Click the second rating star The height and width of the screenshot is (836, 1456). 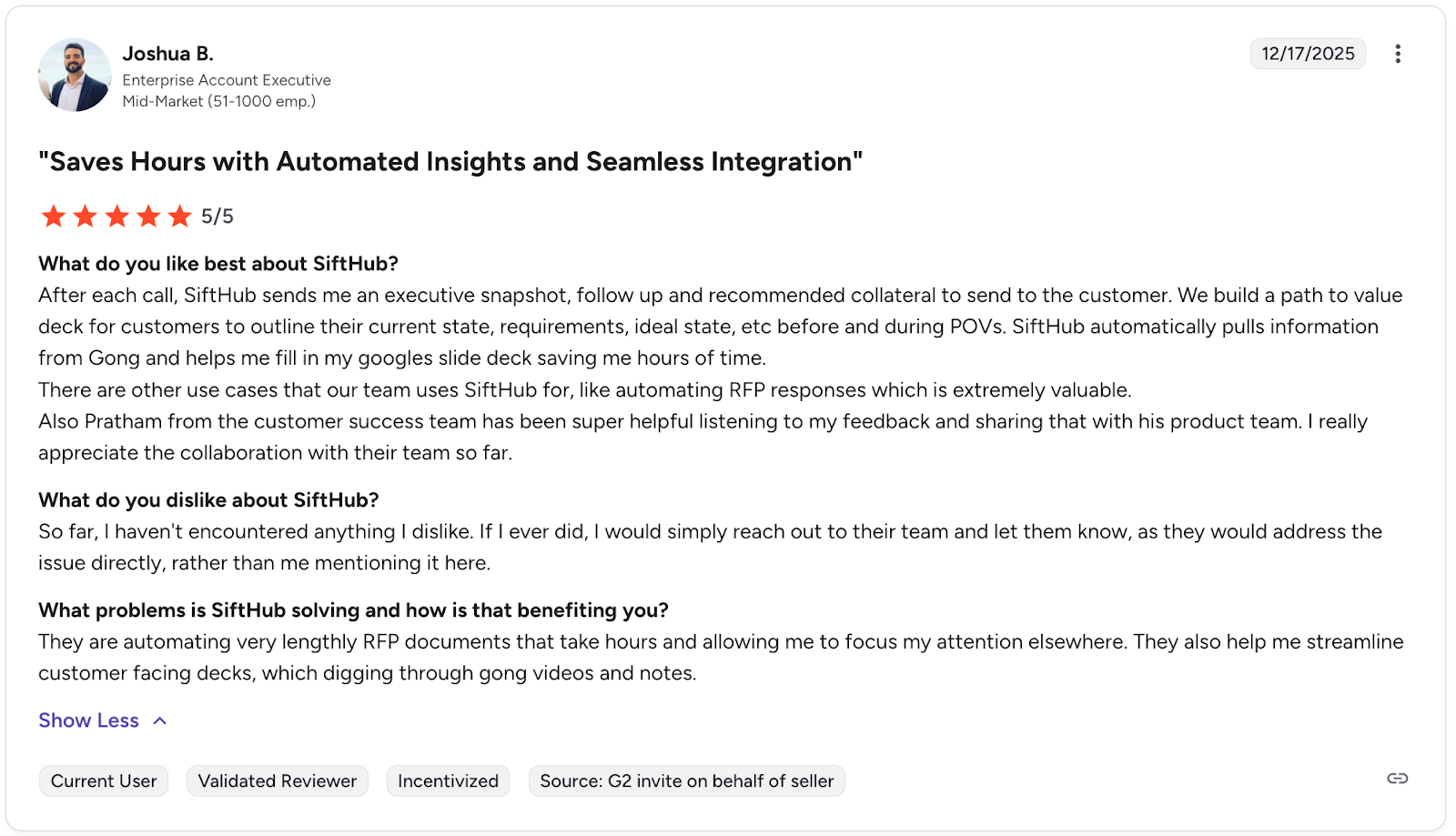86,217
